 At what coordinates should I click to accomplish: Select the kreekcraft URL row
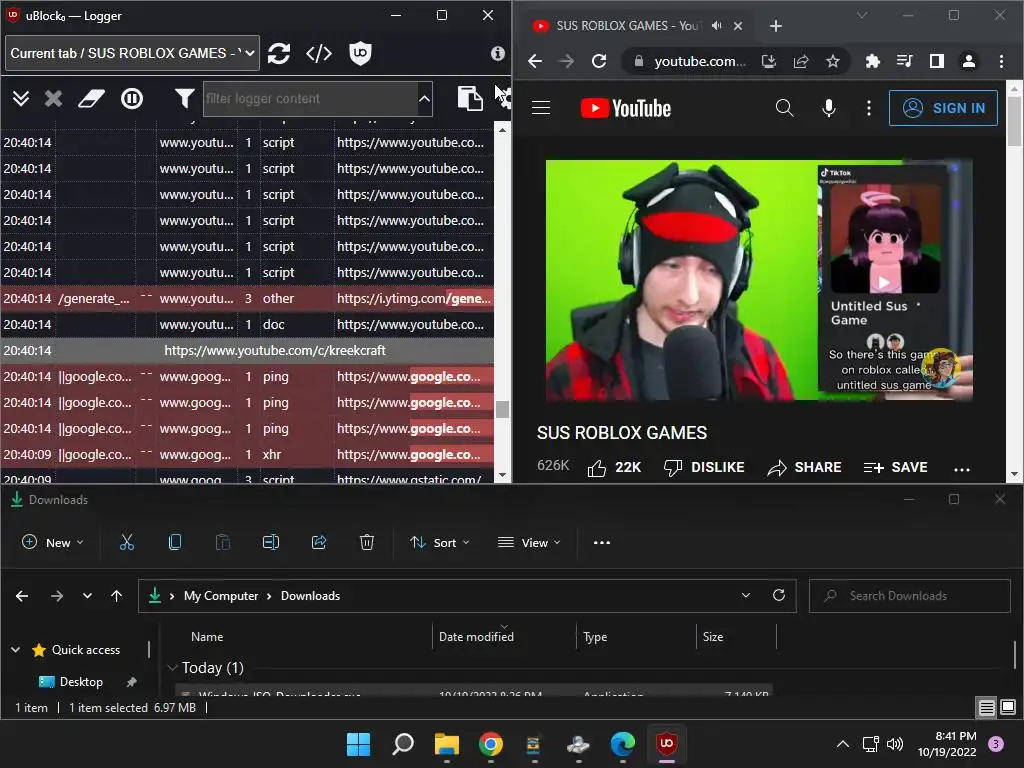coord(247,351)
